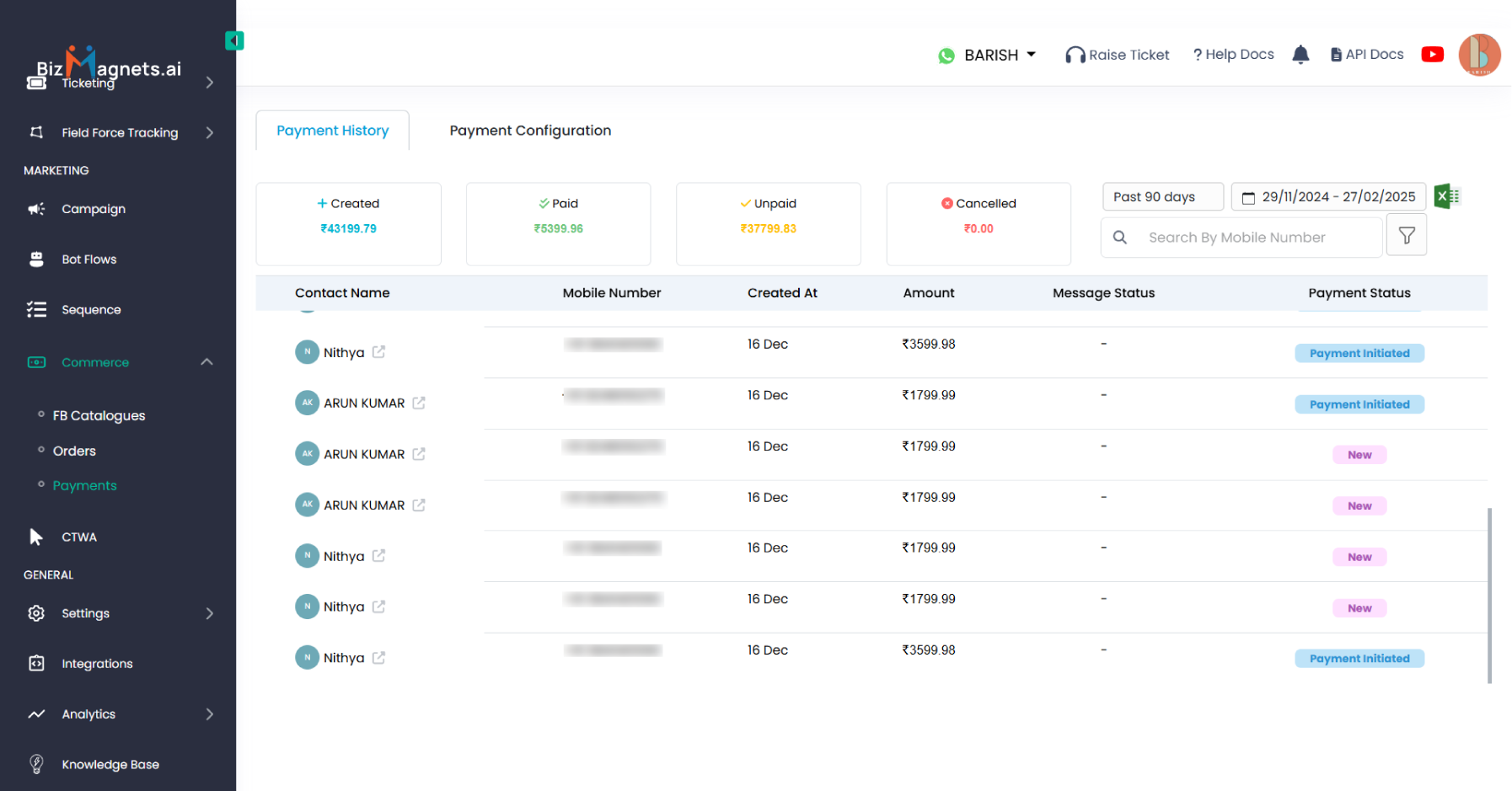This screenshot has width=1512, height=791.
Task: Expand the Settings submenu chevron
Action: pyautogui.click(x=209, y=613)
